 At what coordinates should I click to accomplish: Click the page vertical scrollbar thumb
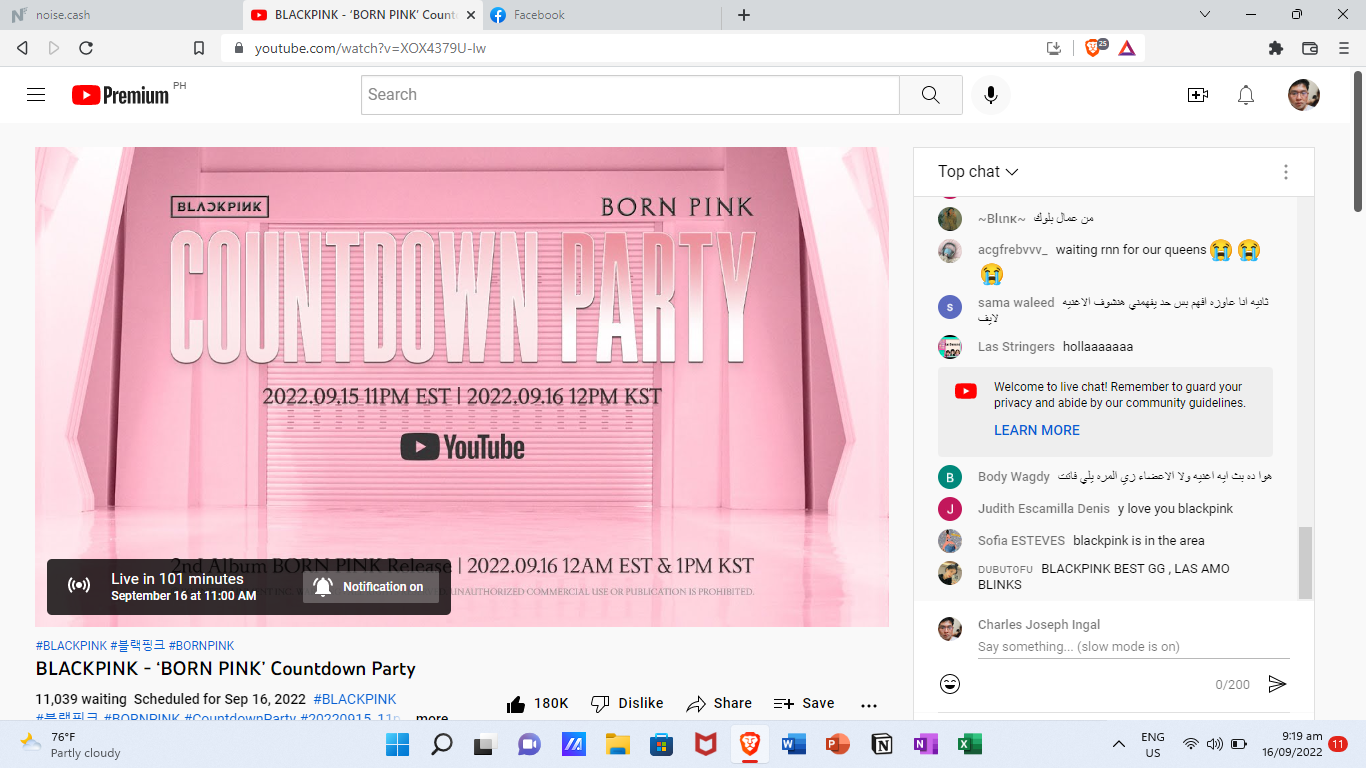coord(1358,140)
